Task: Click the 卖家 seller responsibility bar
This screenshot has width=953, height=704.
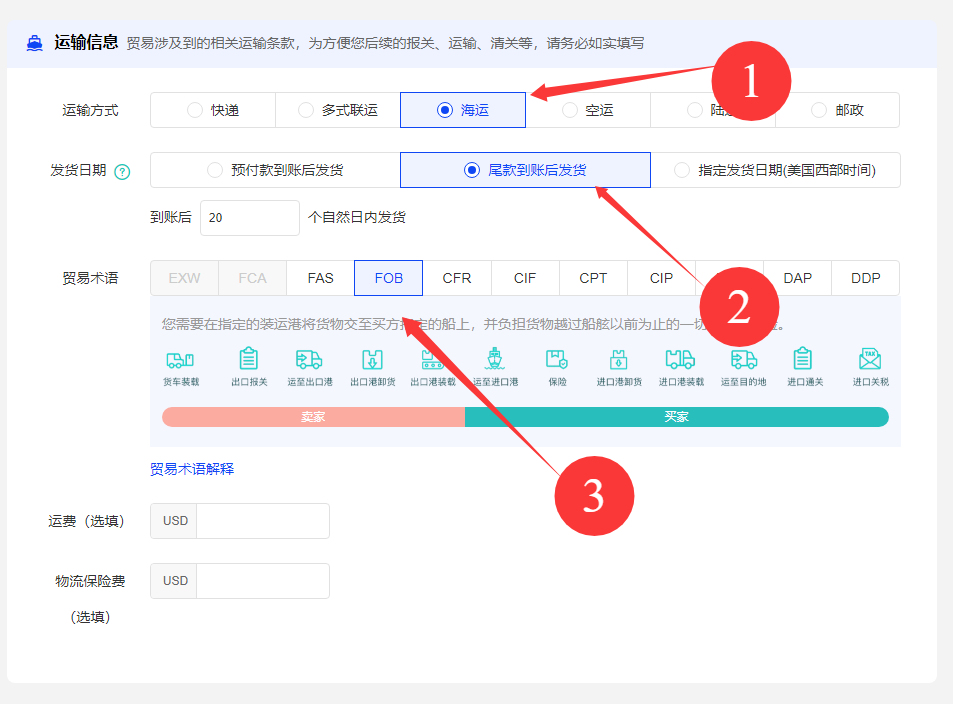Action: click(x=313, y=417)
